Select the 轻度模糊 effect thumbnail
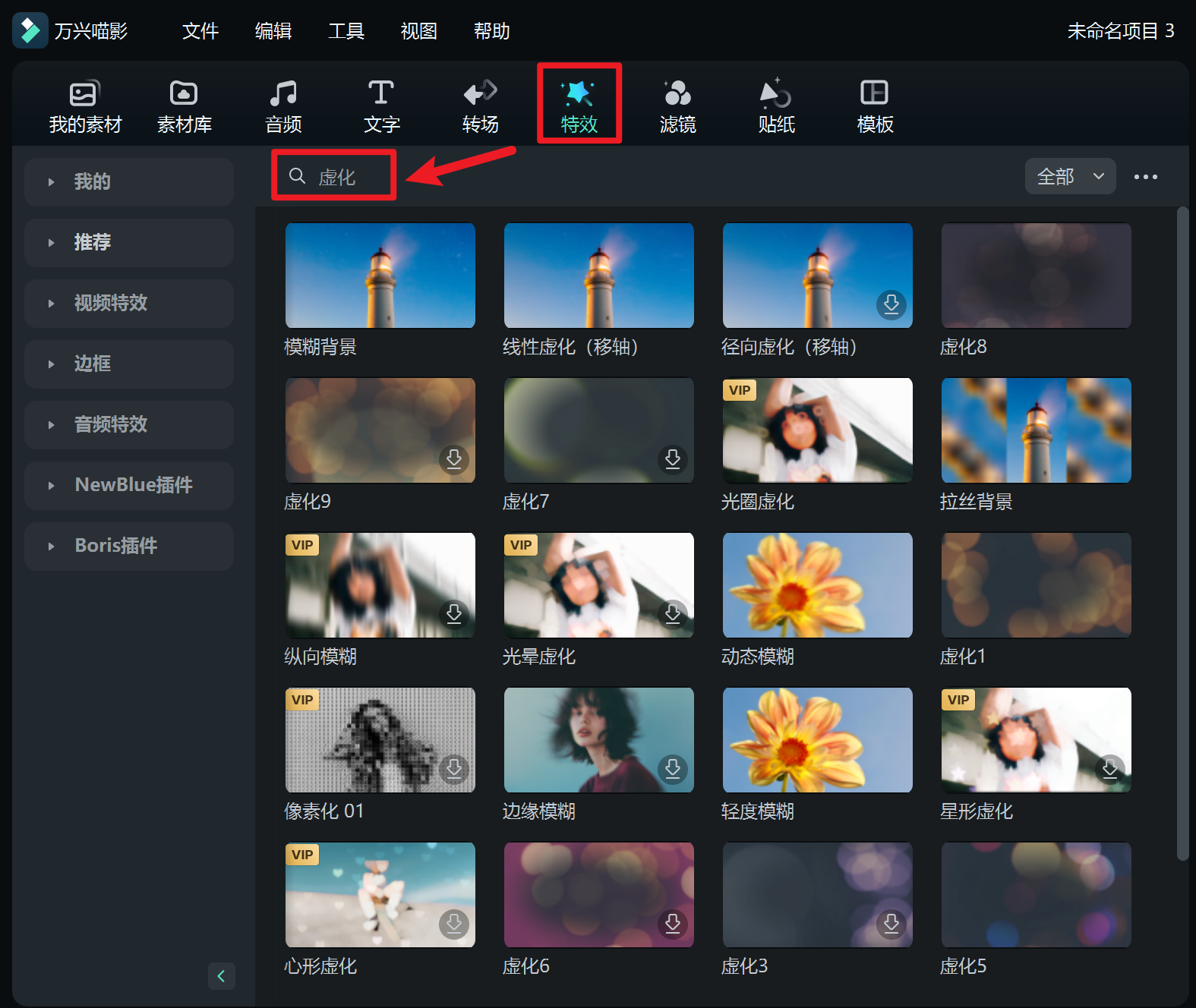Screen dimensions: 1196x1008 point(818,739)
